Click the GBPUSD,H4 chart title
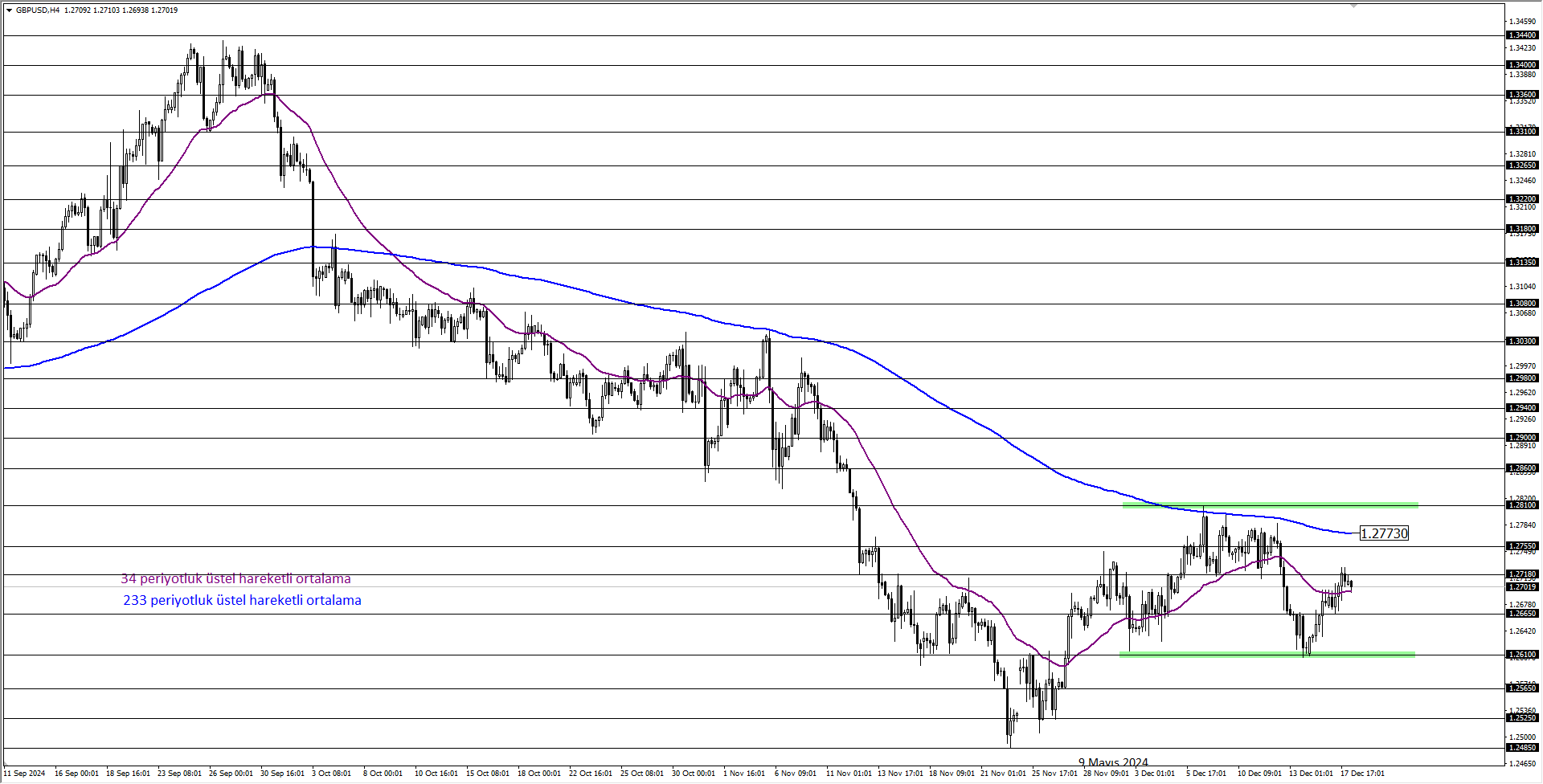This screenshot has width=1543, height=784. tap(38, 10)
